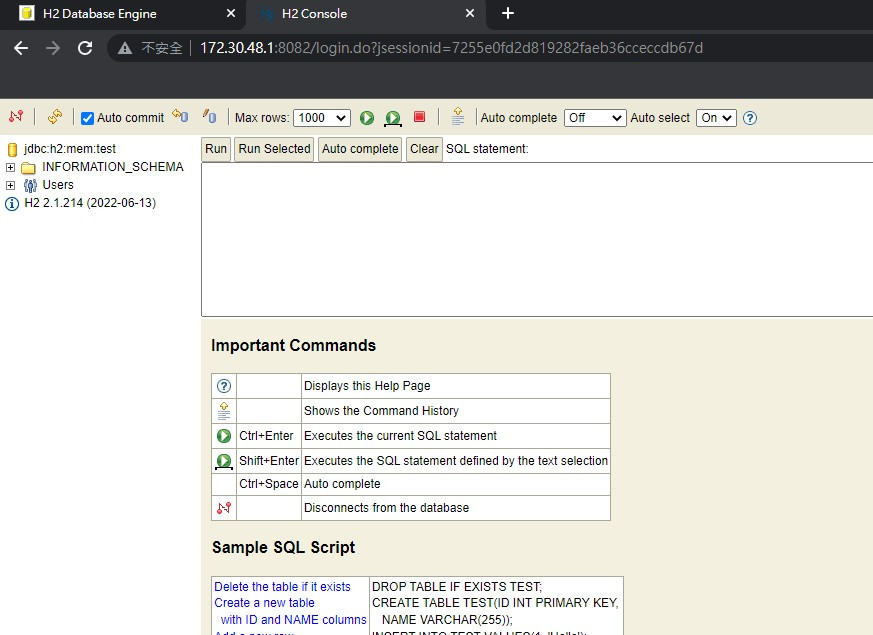873x635 pixels.
Task: Click 'Executes the current SQL statement' cell
Action: coord(455,436)
